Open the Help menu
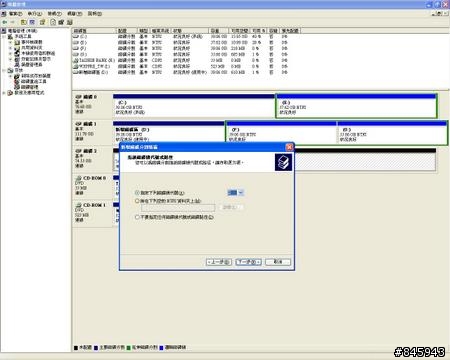 pyautogui.click(x=95, y=14)
